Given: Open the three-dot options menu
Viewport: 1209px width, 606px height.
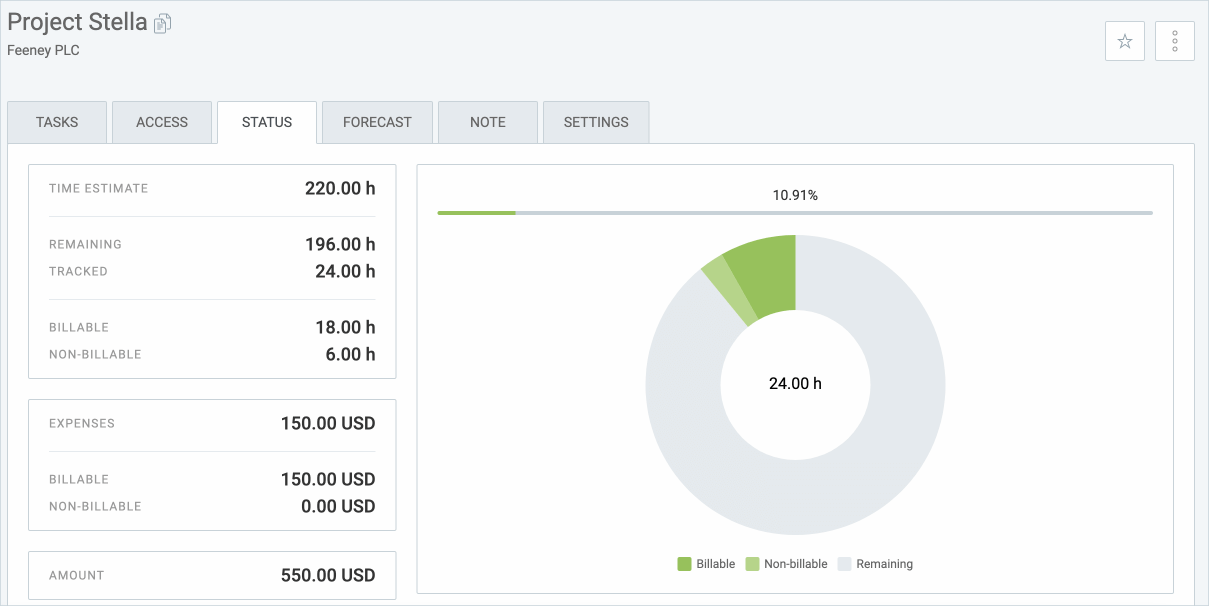Looking at the screenshot, I should (1174, 40).
